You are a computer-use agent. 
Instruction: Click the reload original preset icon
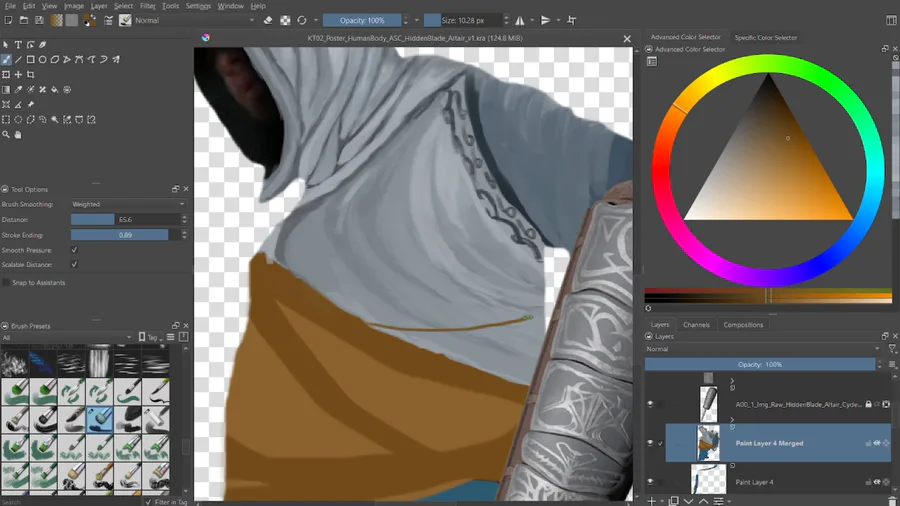(302, 20)
